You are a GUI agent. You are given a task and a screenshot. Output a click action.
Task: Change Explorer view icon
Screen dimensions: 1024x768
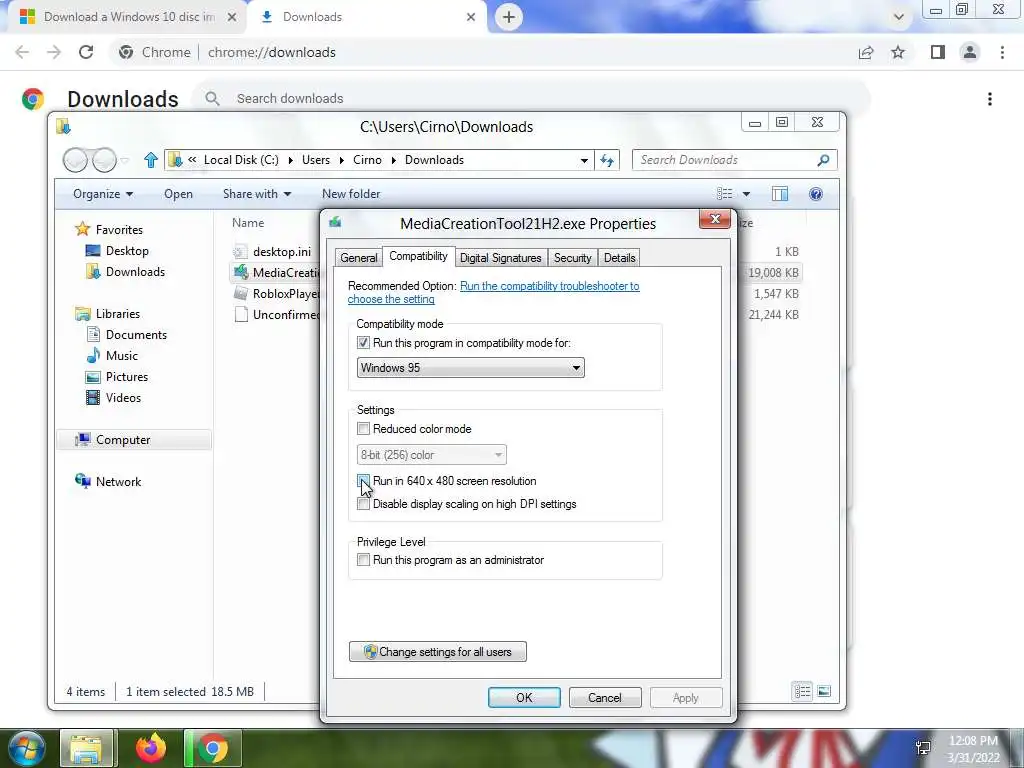(x=724, y=194)
